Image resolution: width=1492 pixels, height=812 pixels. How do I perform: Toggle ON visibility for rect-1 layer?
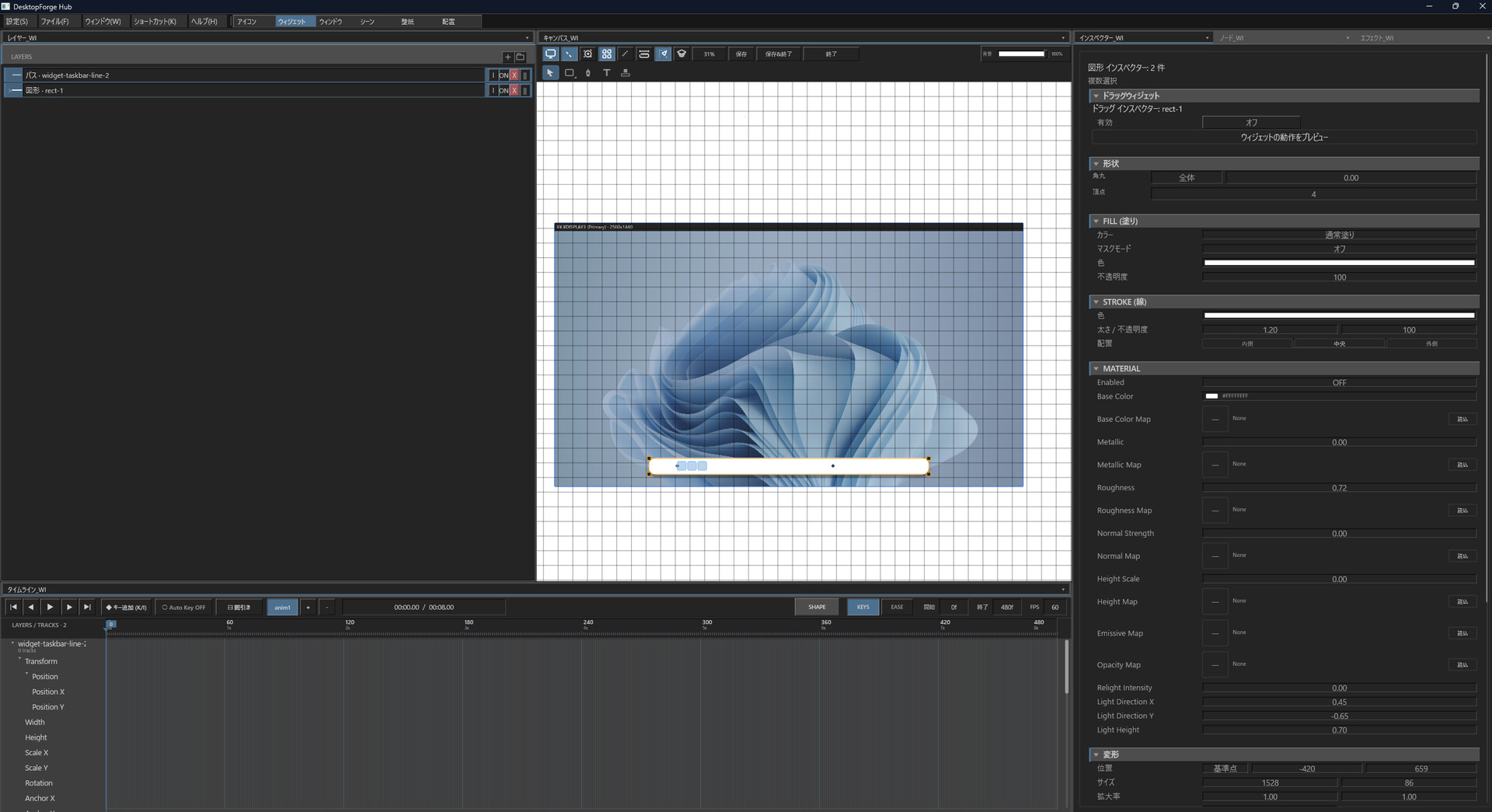coord(504,90)
